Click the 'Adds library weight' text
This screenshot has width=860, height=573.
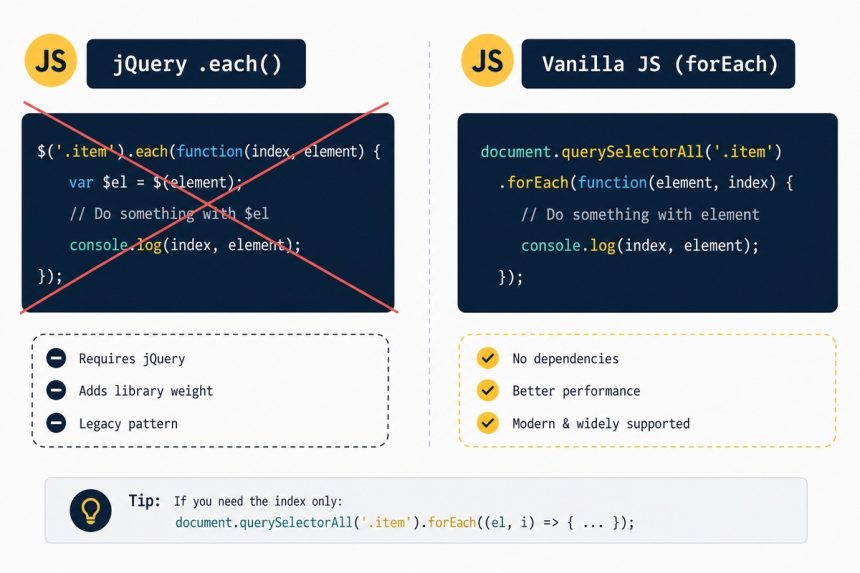(146, 391)
